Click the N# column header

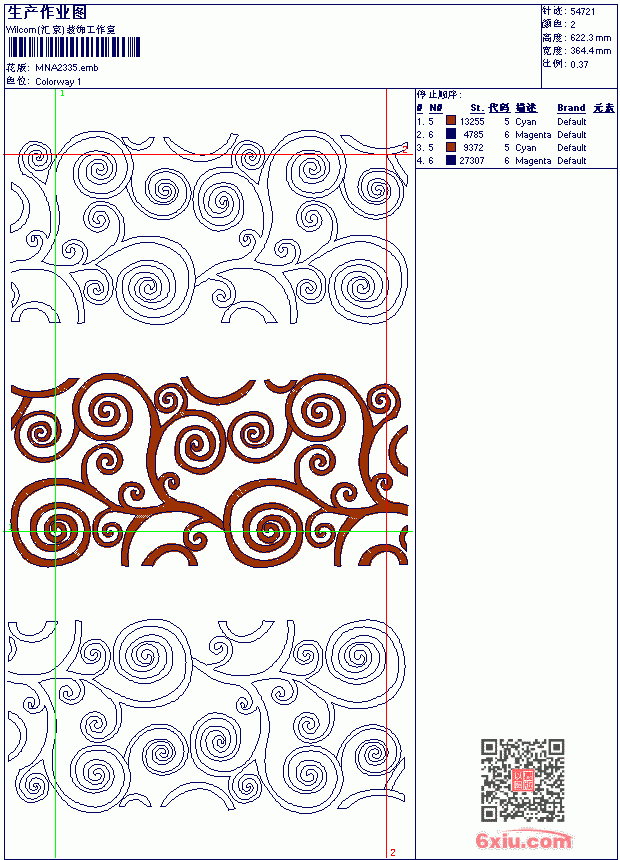(436, 108)
